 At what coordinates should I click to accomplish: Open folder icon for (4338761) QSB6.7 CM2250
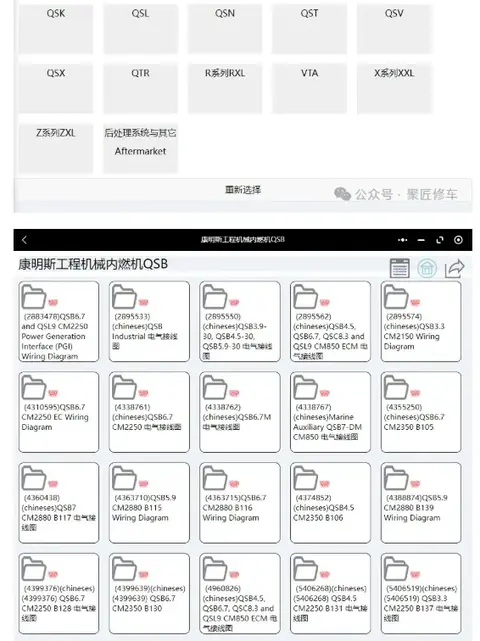coord(124,388)
